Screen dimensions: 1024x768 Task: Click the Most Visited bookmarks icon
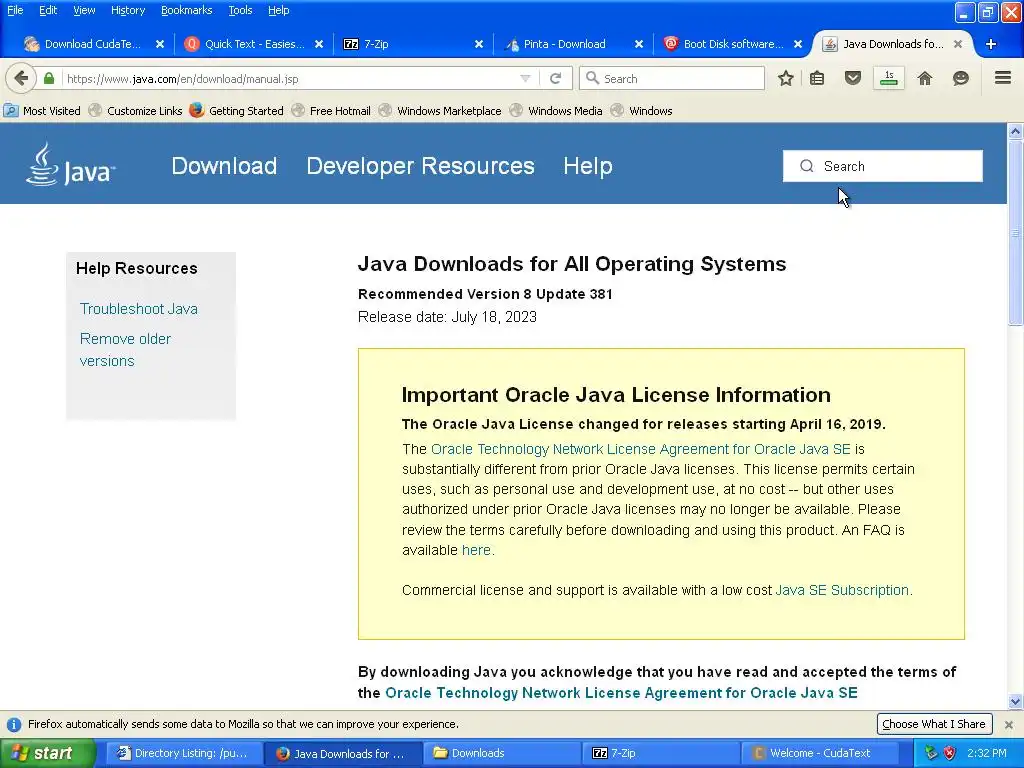pos(11,110)
